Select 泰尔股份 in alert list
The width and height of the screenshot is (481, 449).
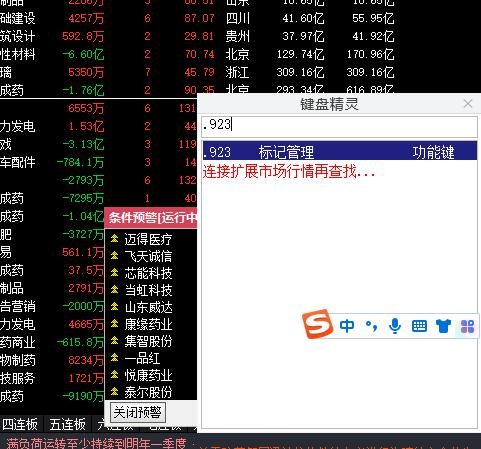click(148, 392)
